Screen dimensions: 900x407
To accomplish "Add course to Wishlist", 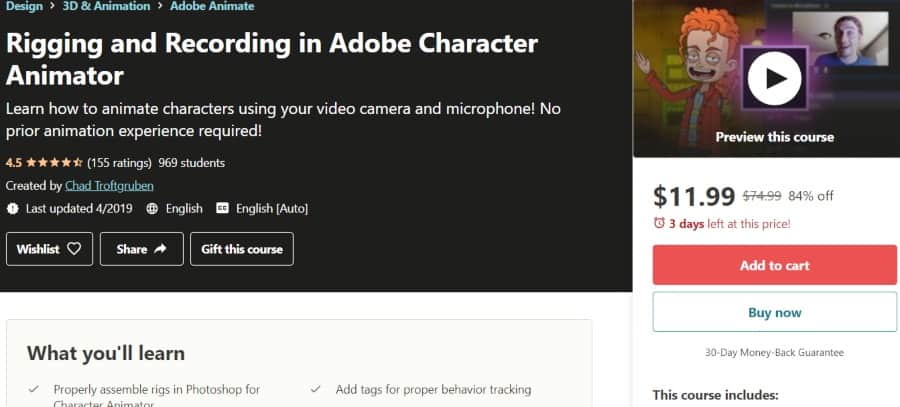I will coord(49,249).
